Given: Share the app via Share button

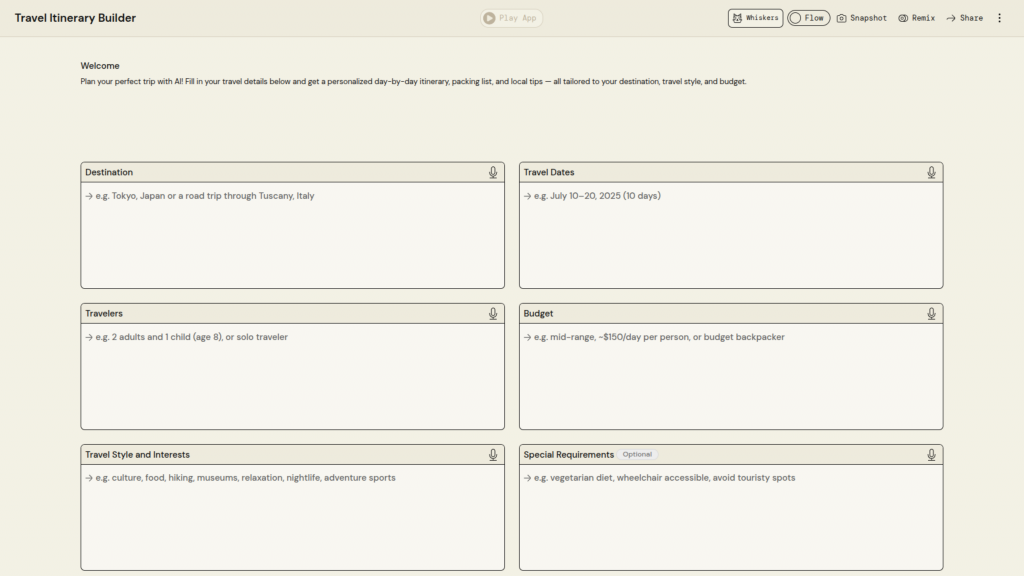Looking at the screenshot, I should coord(964,18).
